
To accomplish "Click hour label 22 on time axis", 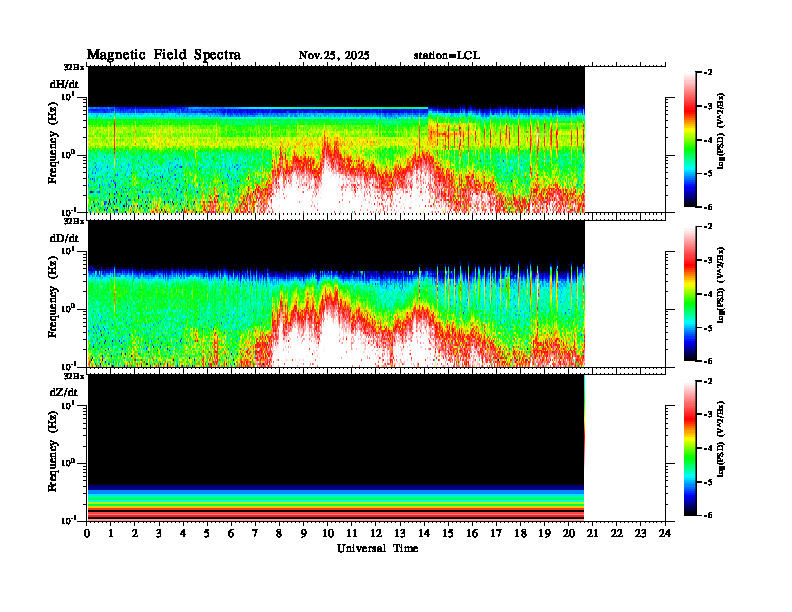I will coord(616,533).
